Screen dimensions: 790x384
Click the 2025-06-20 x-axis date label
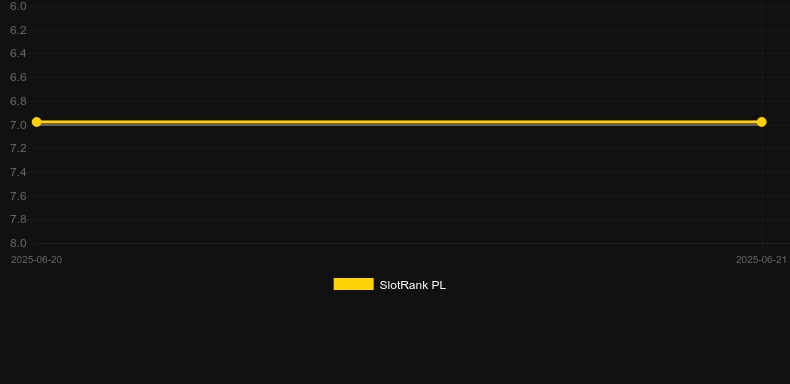click(36, 260)
